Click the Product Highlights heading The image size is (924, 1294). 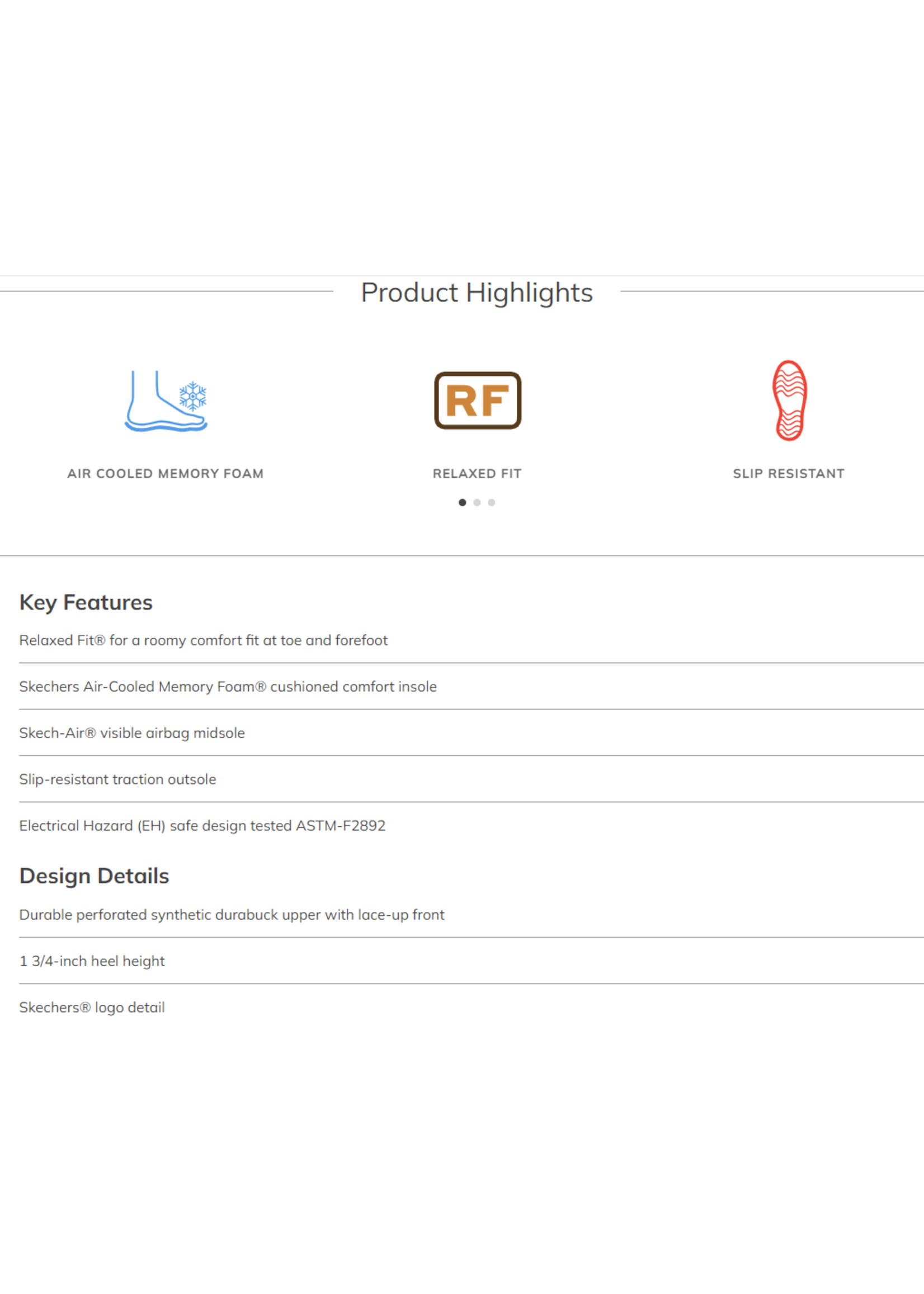(x=477, y=293)
